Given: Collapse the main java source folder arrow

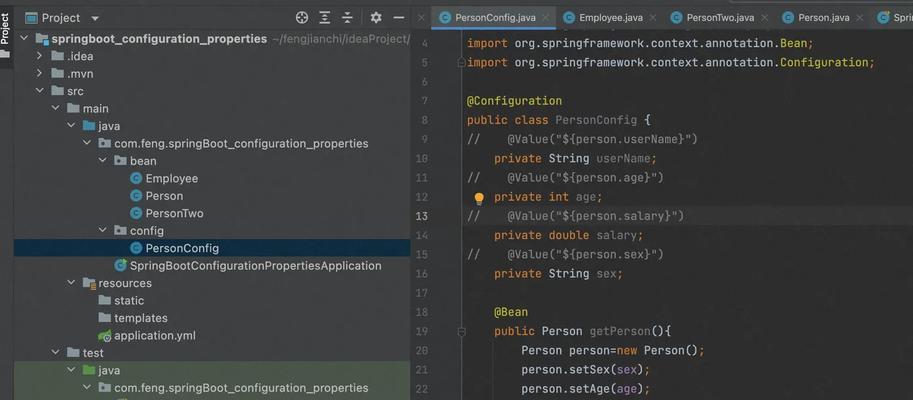Looking at the screenshot, I should click(x=71, y=126).
